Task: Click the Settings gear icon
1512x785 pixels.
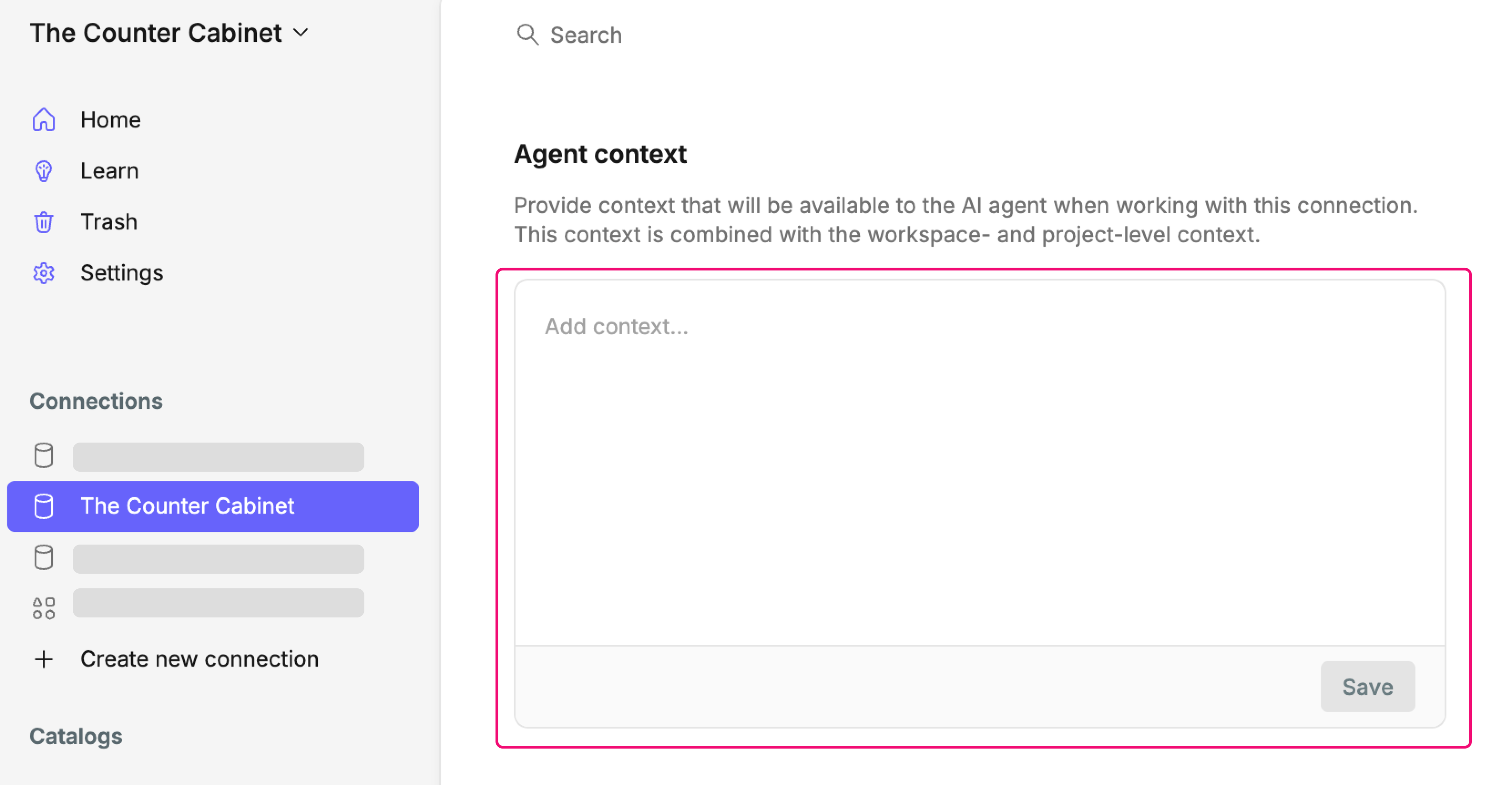Action: (x=43, y=273)
